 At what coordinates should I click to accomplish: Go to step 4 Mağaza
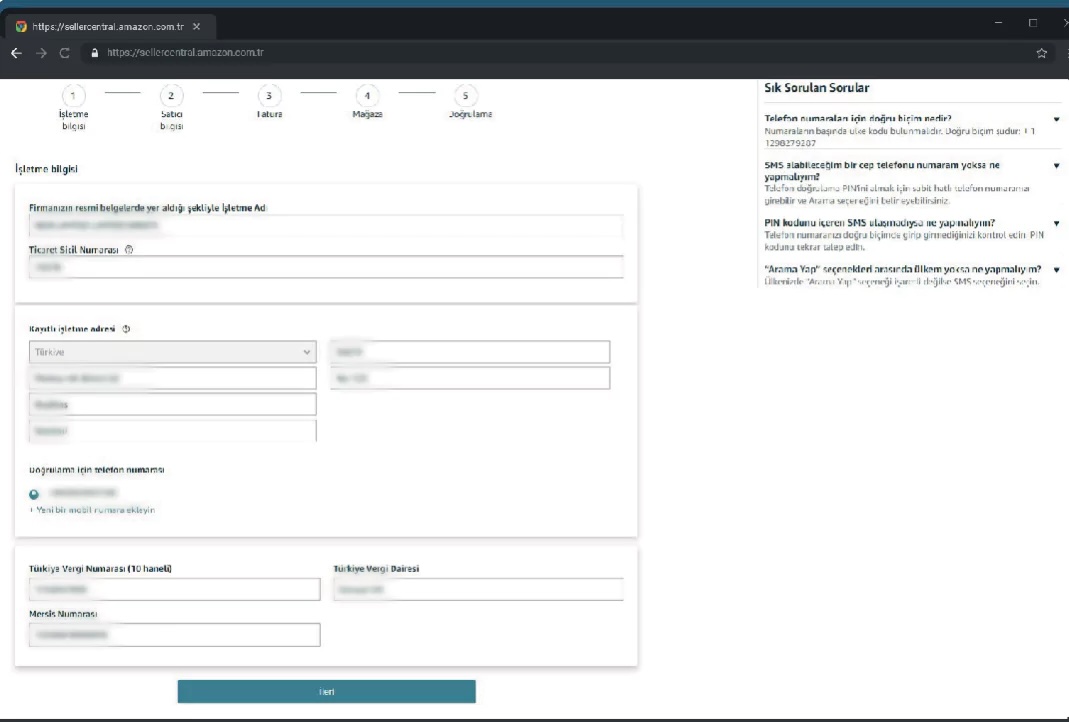367,102
